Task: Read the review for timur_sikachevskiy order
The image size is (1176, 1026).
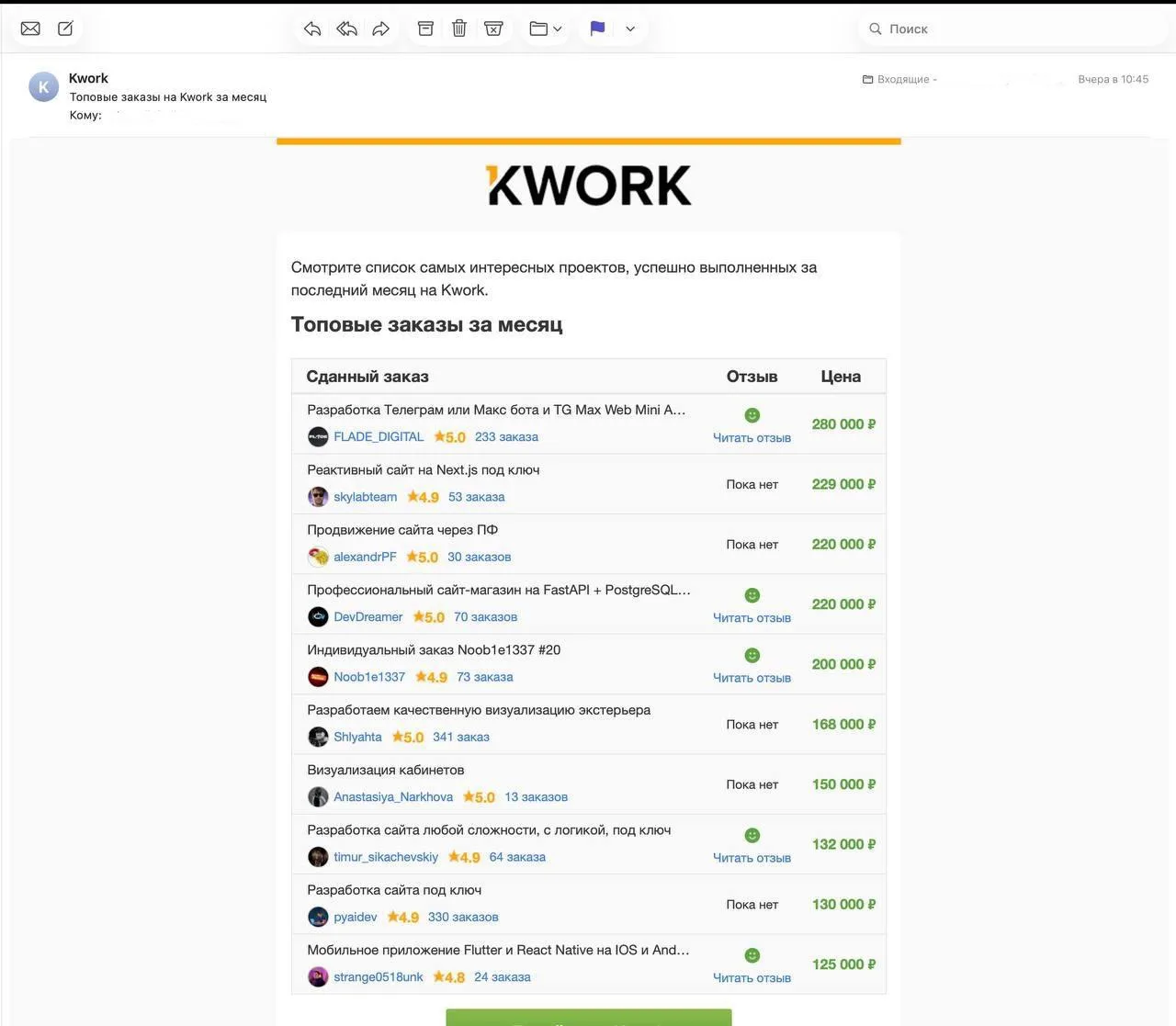Action: (752, 858)
